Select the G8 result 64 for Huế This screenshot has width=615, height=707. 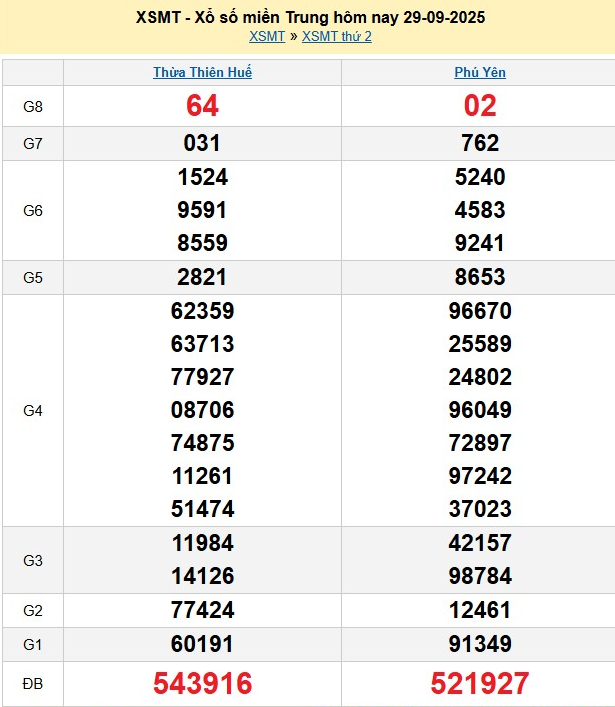coord(202,106)
